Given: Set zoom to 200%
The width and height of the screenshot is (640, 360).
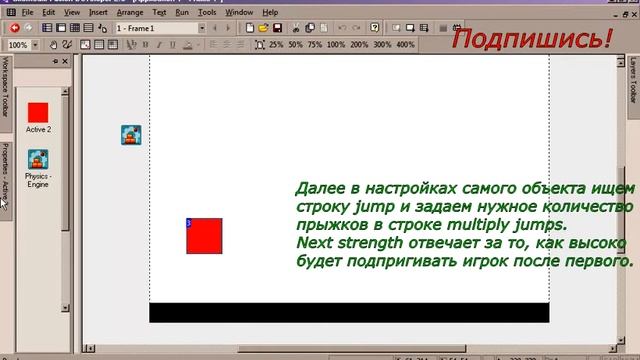Looking at the screenshot, I should 359,44.
